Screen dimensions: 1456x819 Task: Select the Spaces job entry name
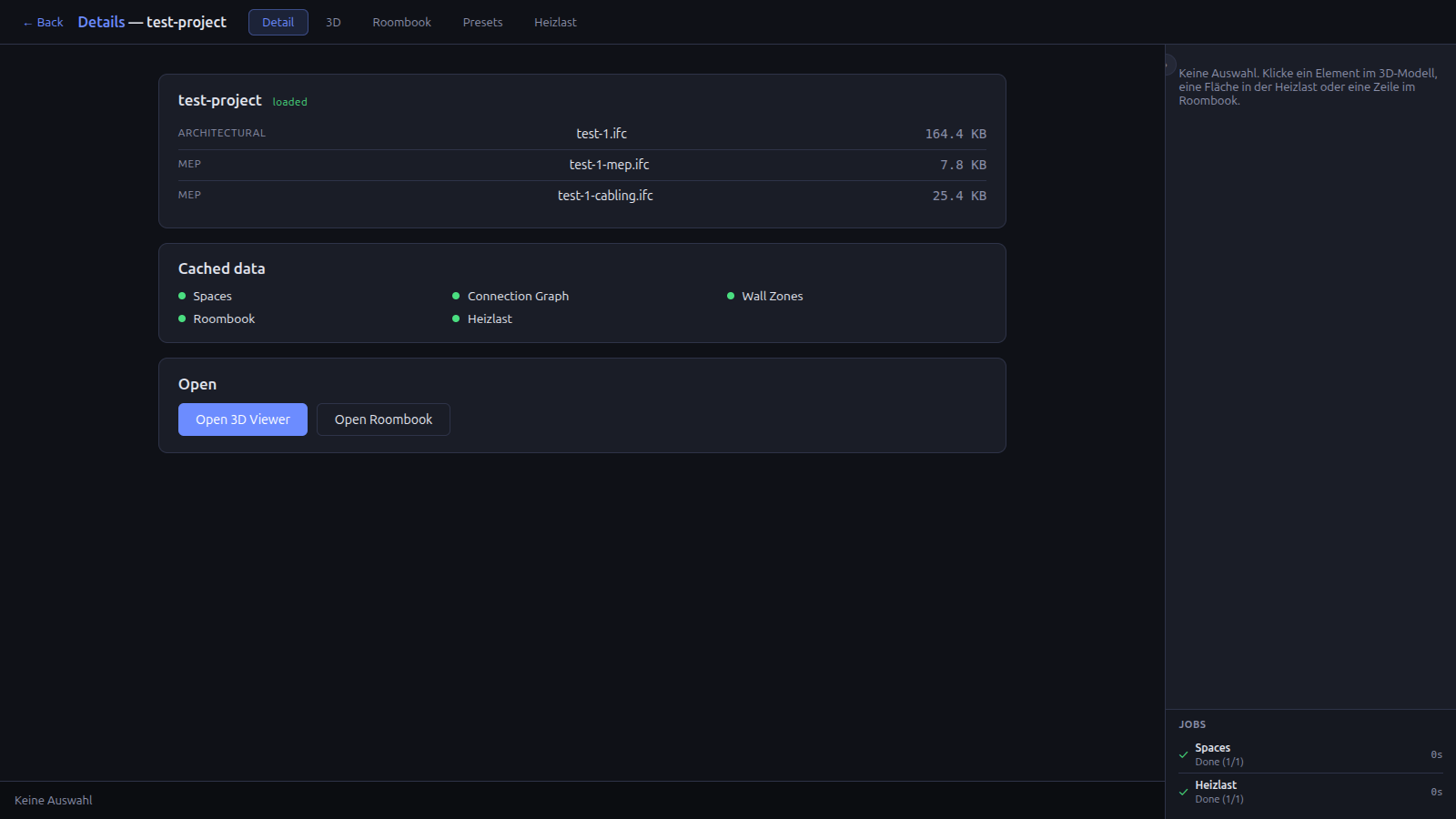pyautogui.click(x=1212, y=748)
